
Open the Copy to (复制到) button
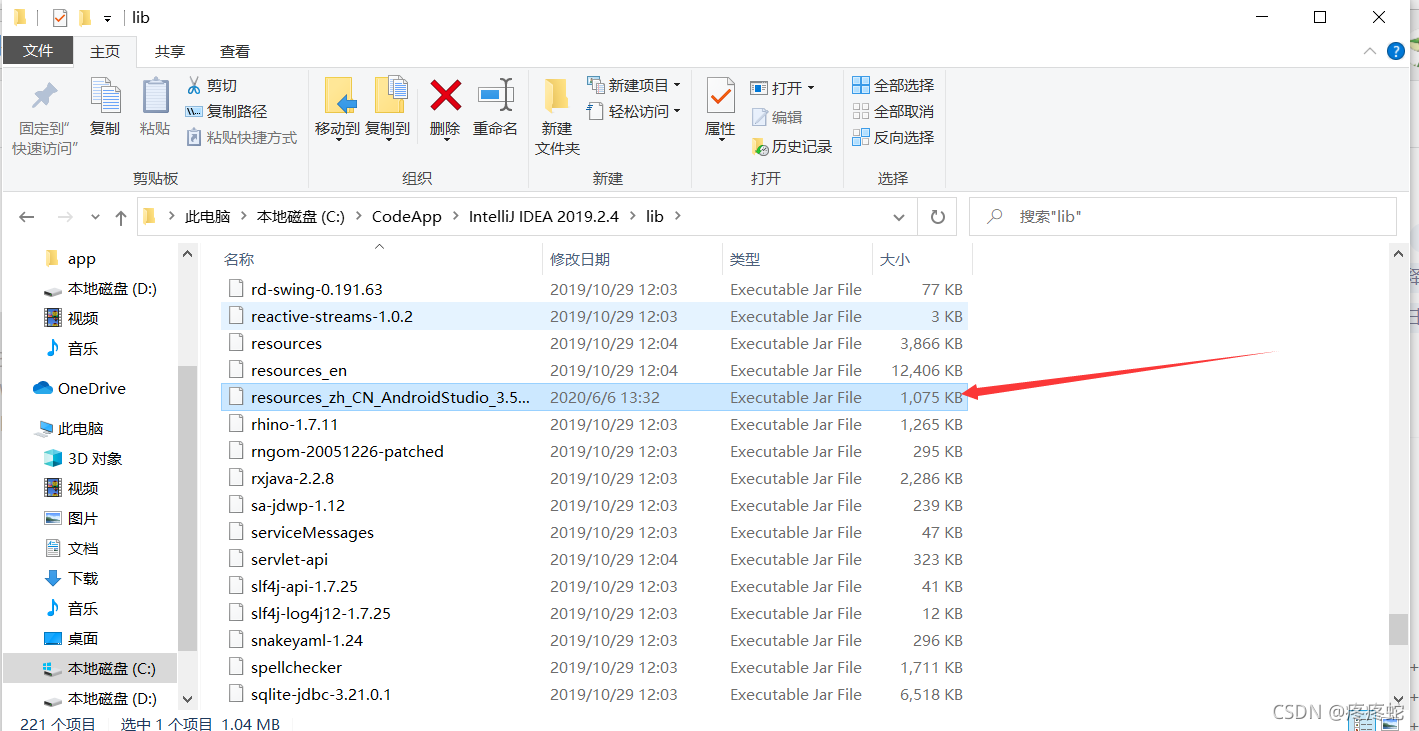[388, 108]
